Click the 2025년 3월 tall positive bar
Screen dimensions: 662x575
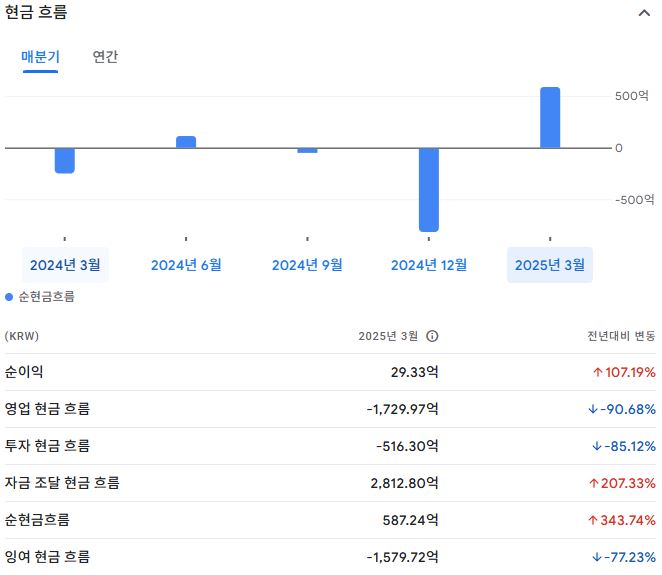coord(550,117)
